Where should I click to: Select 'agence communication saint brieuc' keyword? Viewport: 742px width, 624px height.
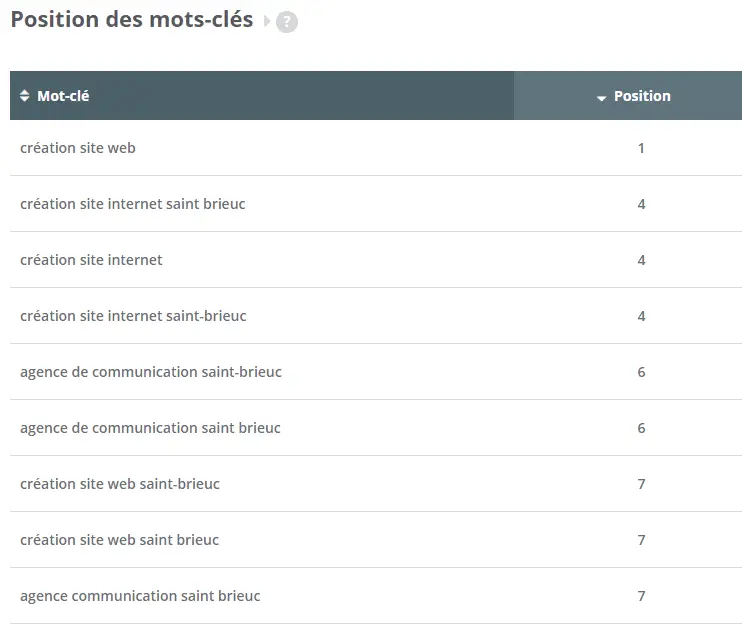click(x=140, y=596)
